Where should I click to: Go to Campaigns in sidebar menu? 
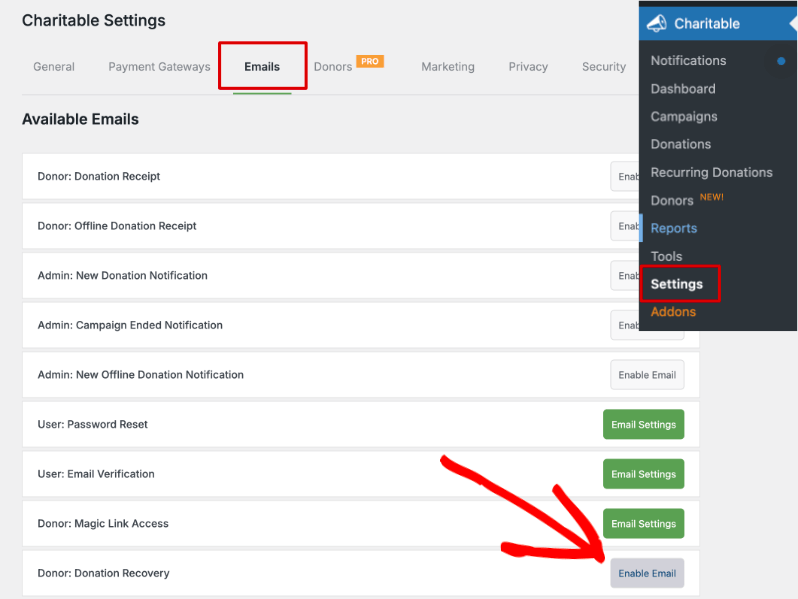tap(684, 117)
